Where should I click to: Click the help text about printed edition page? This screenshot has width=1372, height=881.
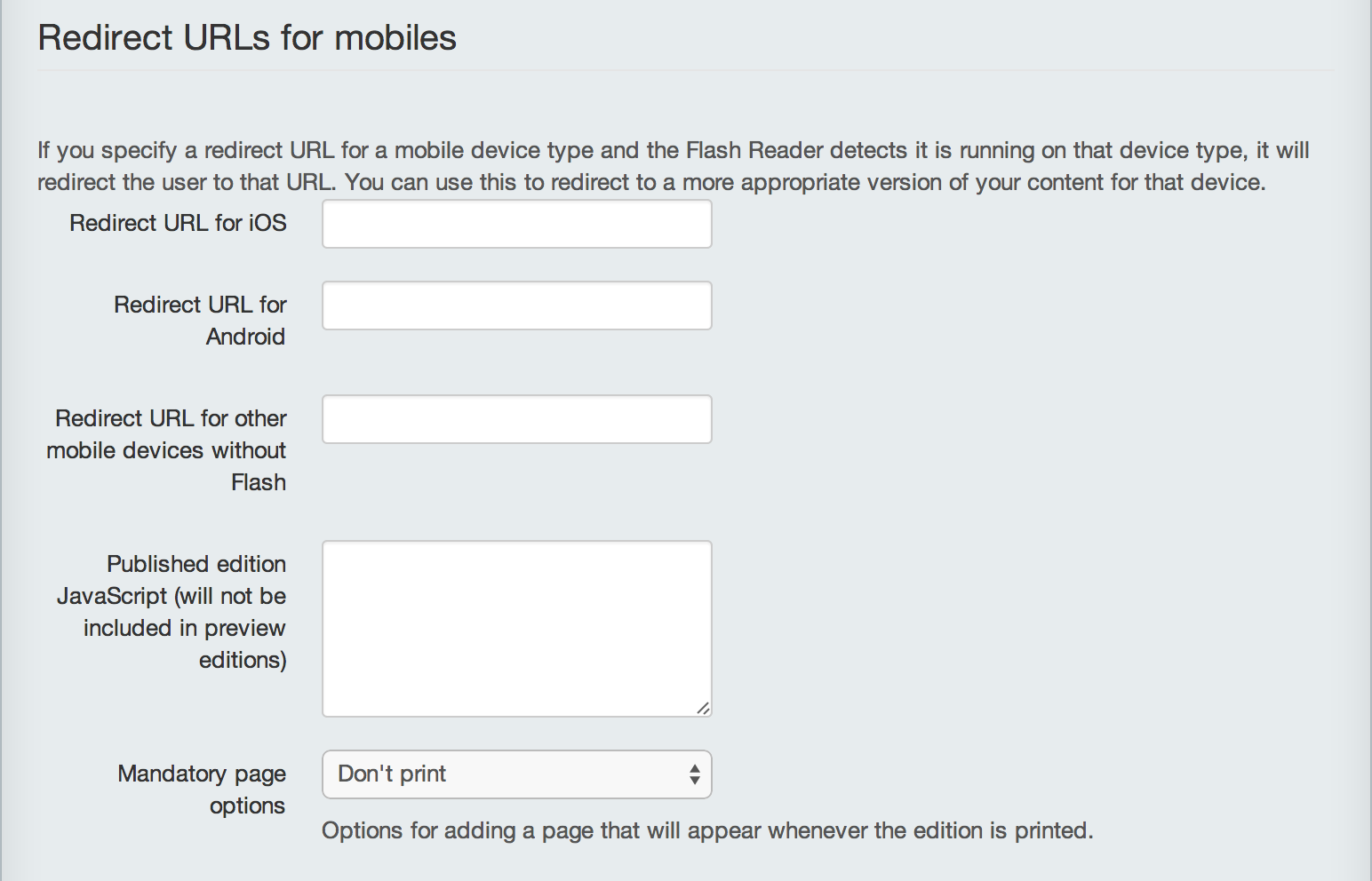[x=707, y=830]
